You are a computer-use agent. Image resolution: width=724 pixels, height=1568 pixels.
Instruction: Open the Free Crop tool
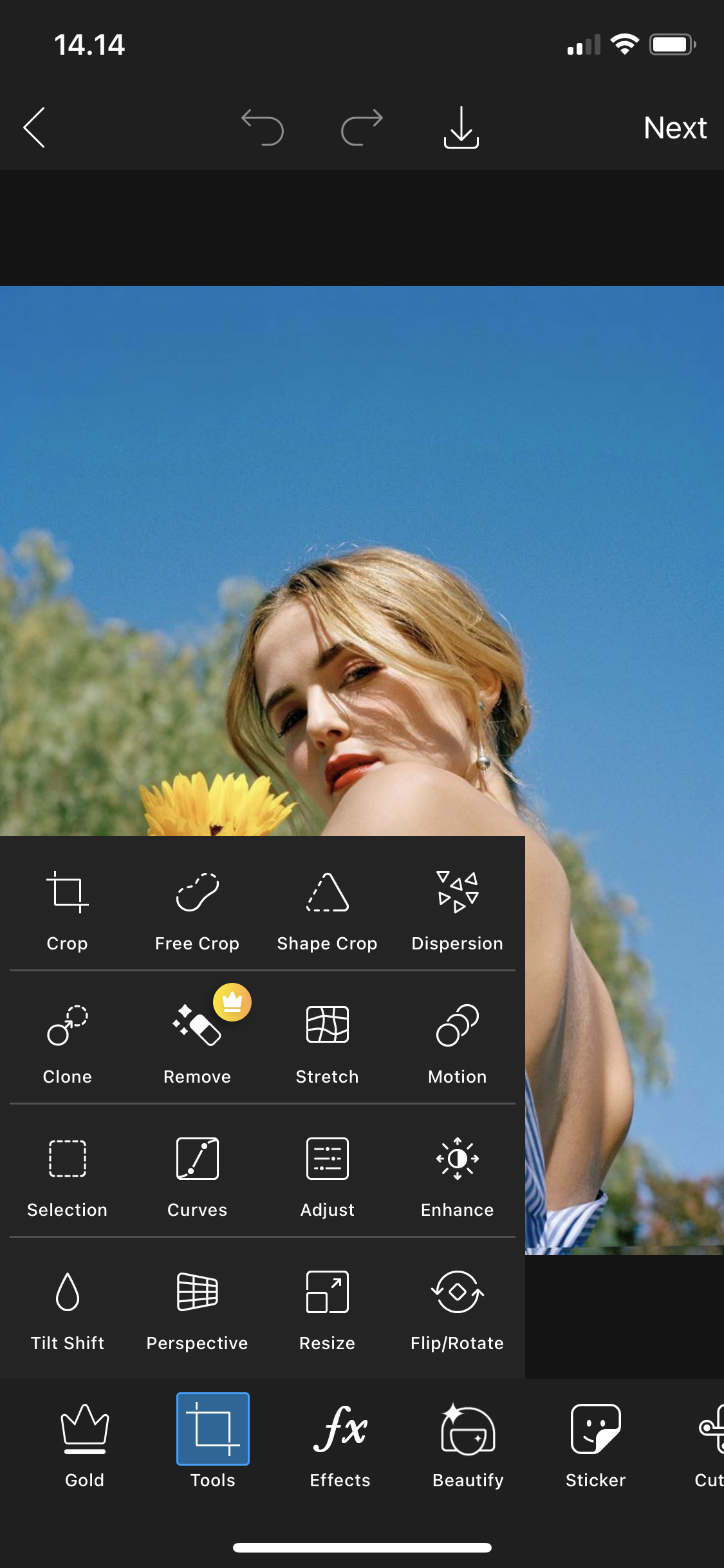click(197, 910)
